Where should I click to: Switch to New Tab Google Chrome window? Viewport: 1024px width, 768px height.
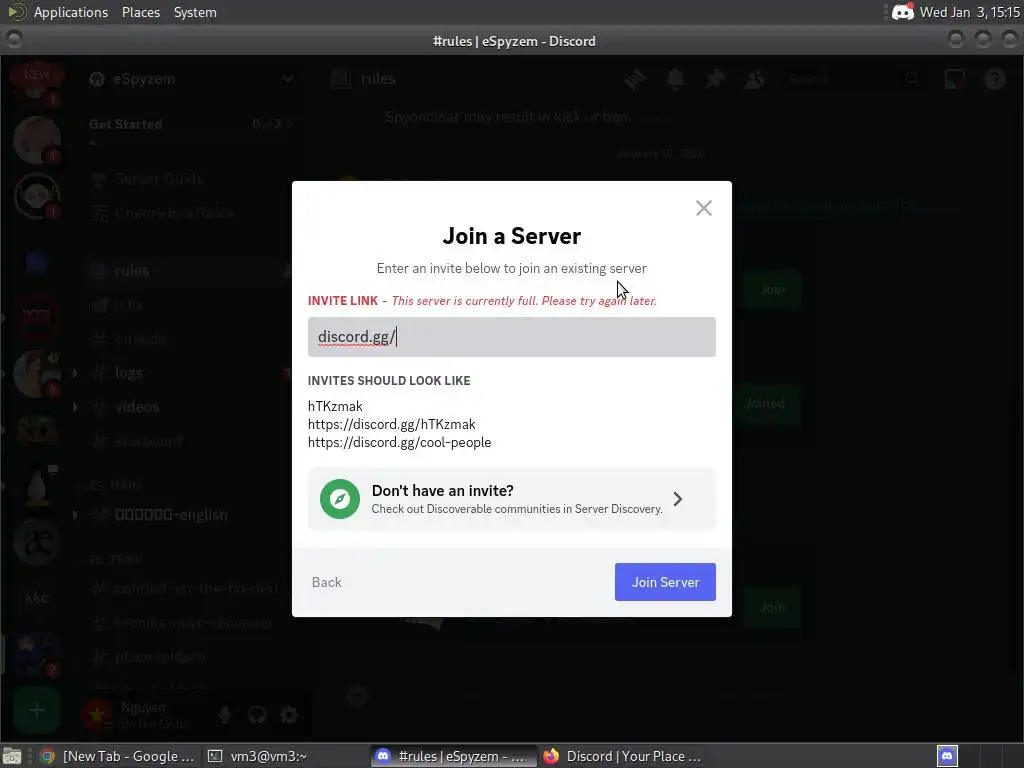pyautogui.click(x=118, y=756)
